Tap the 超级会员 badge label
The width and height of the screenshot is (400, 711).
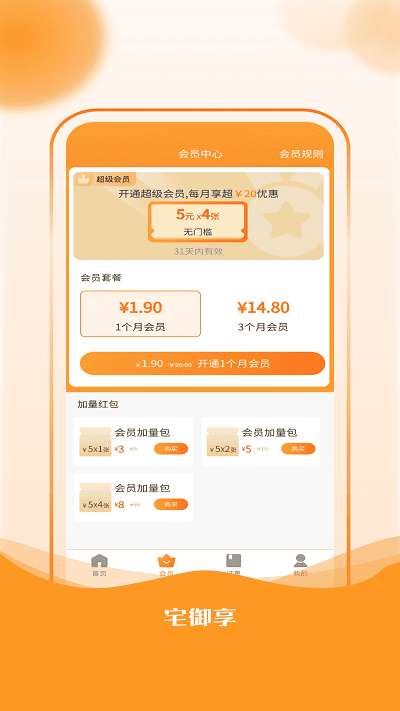[113, 179]
